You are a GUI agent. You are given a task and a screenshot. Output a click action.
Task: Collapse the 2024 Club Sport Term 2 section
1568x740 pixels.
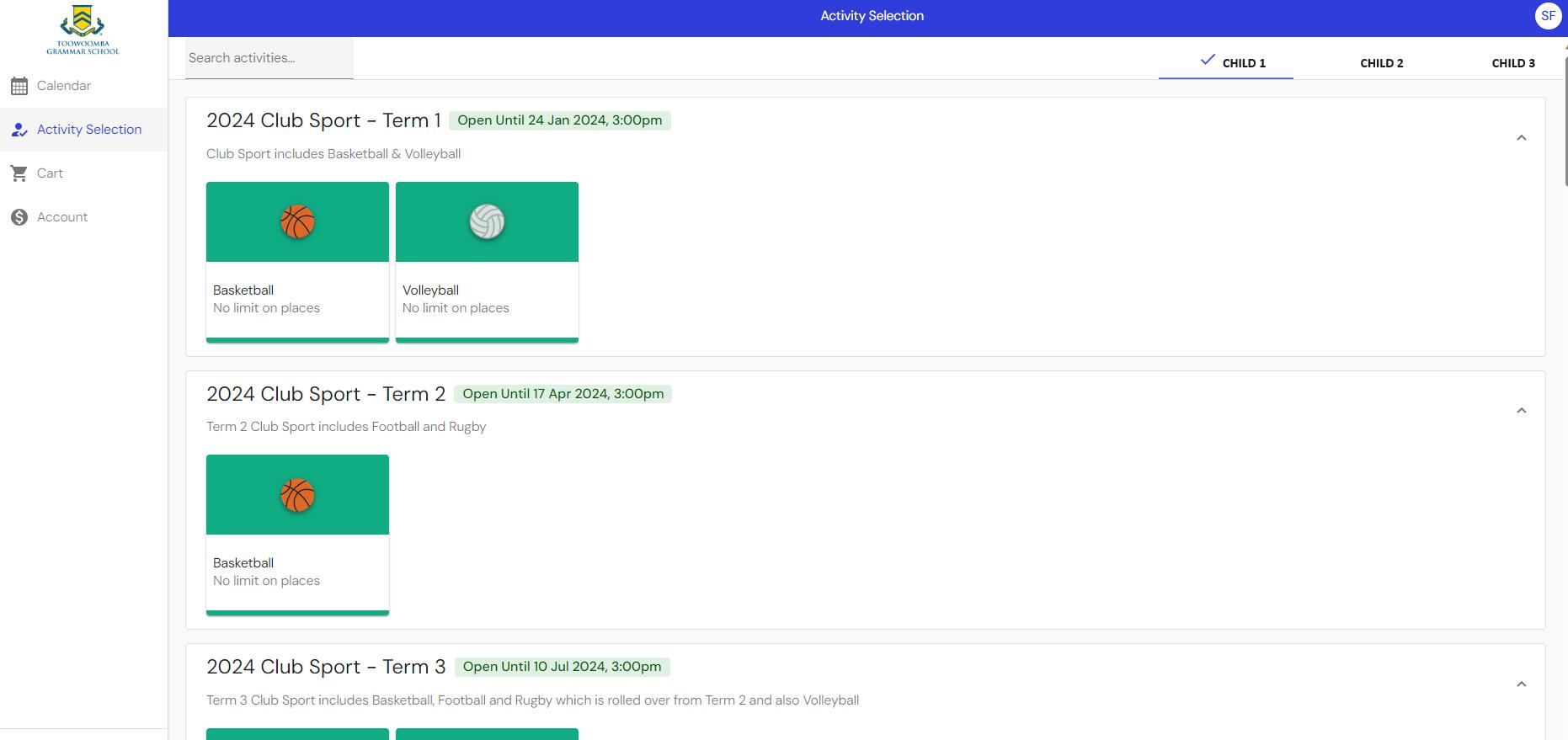[x=1522, y=411]
